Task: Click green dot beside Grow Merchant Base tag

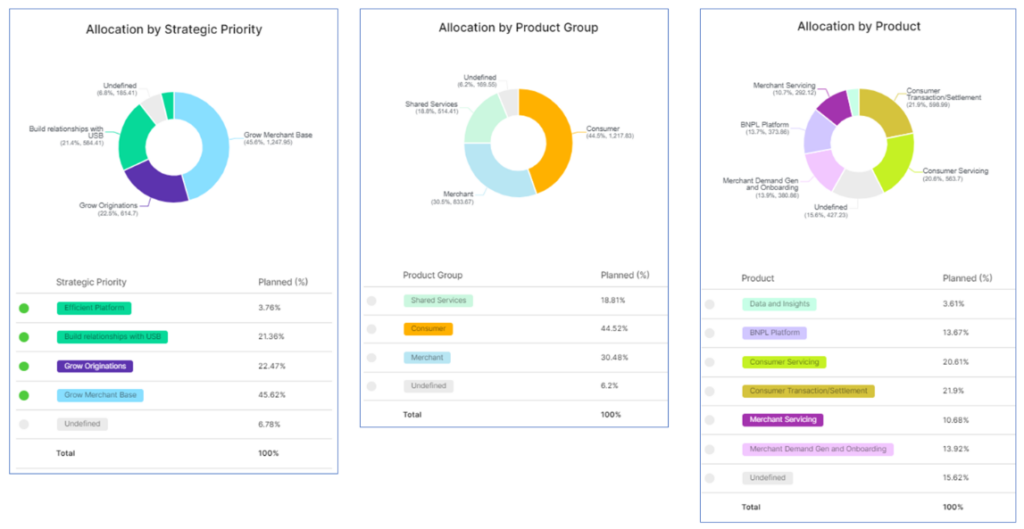Action: click(24, 395)
